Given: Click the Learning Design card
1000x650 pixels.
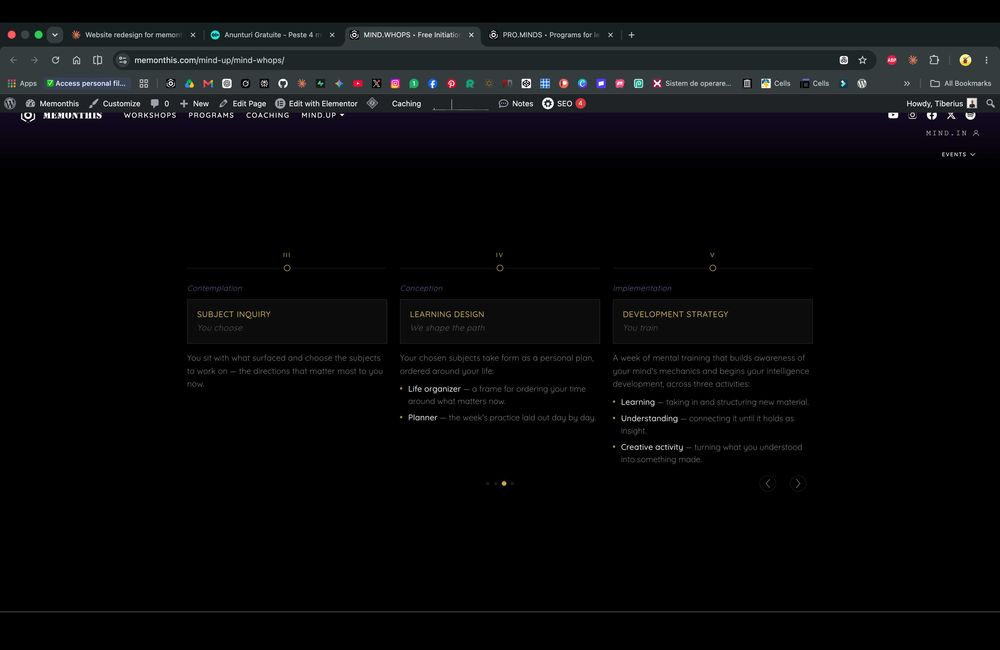Looking at the screenshot, I should coord(500,321).
